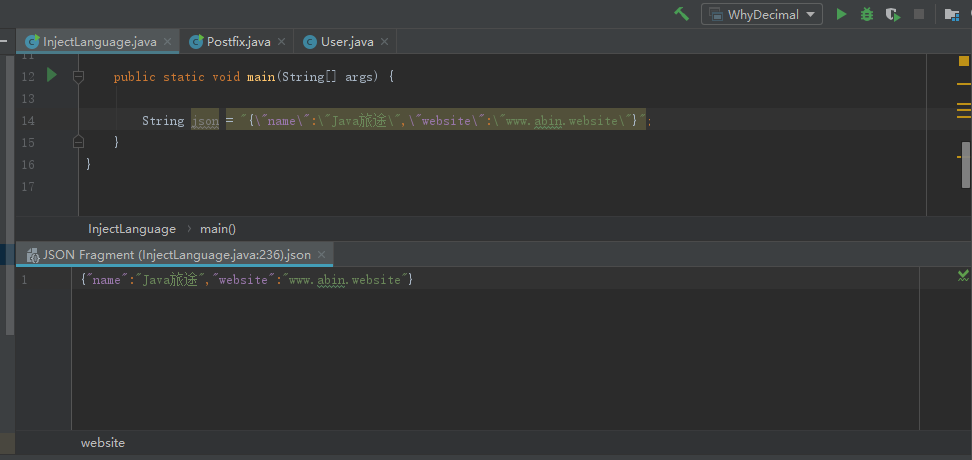Screen dimensions: 972x460
Task: Collapse main method fold marker at line 12
Action: [78, 77]
